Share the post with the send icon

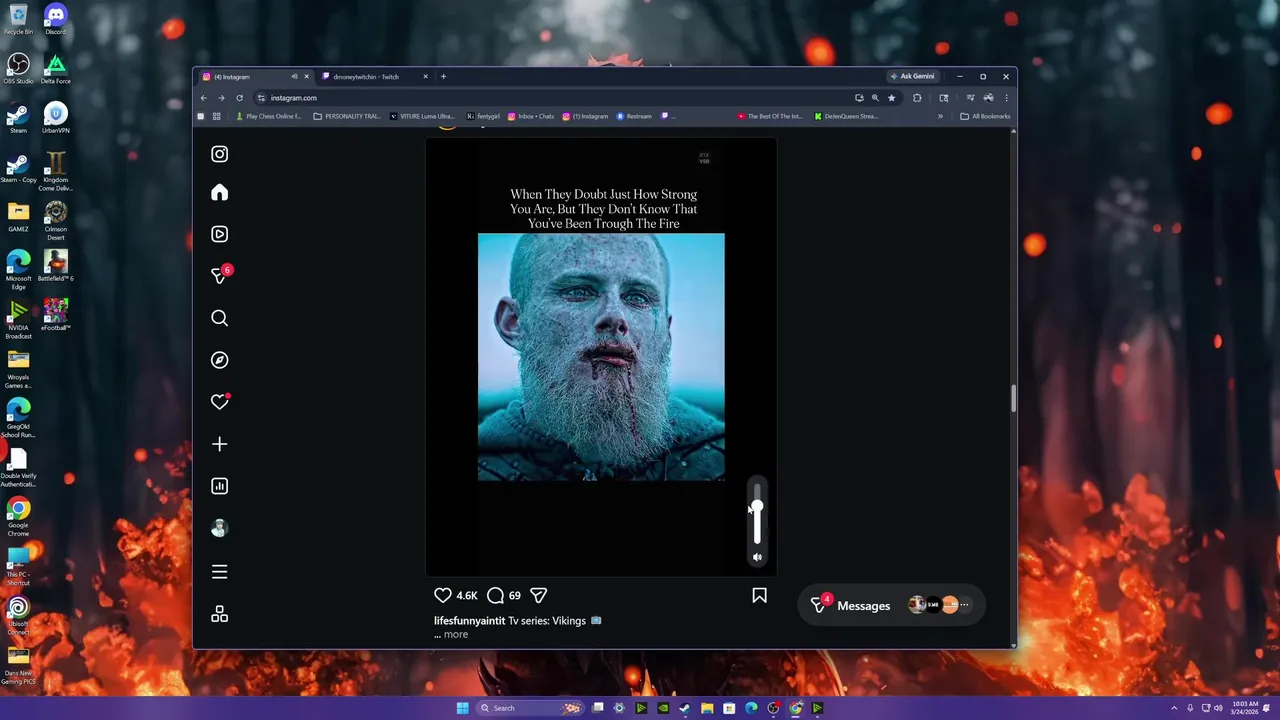click(x=538, y=595)
